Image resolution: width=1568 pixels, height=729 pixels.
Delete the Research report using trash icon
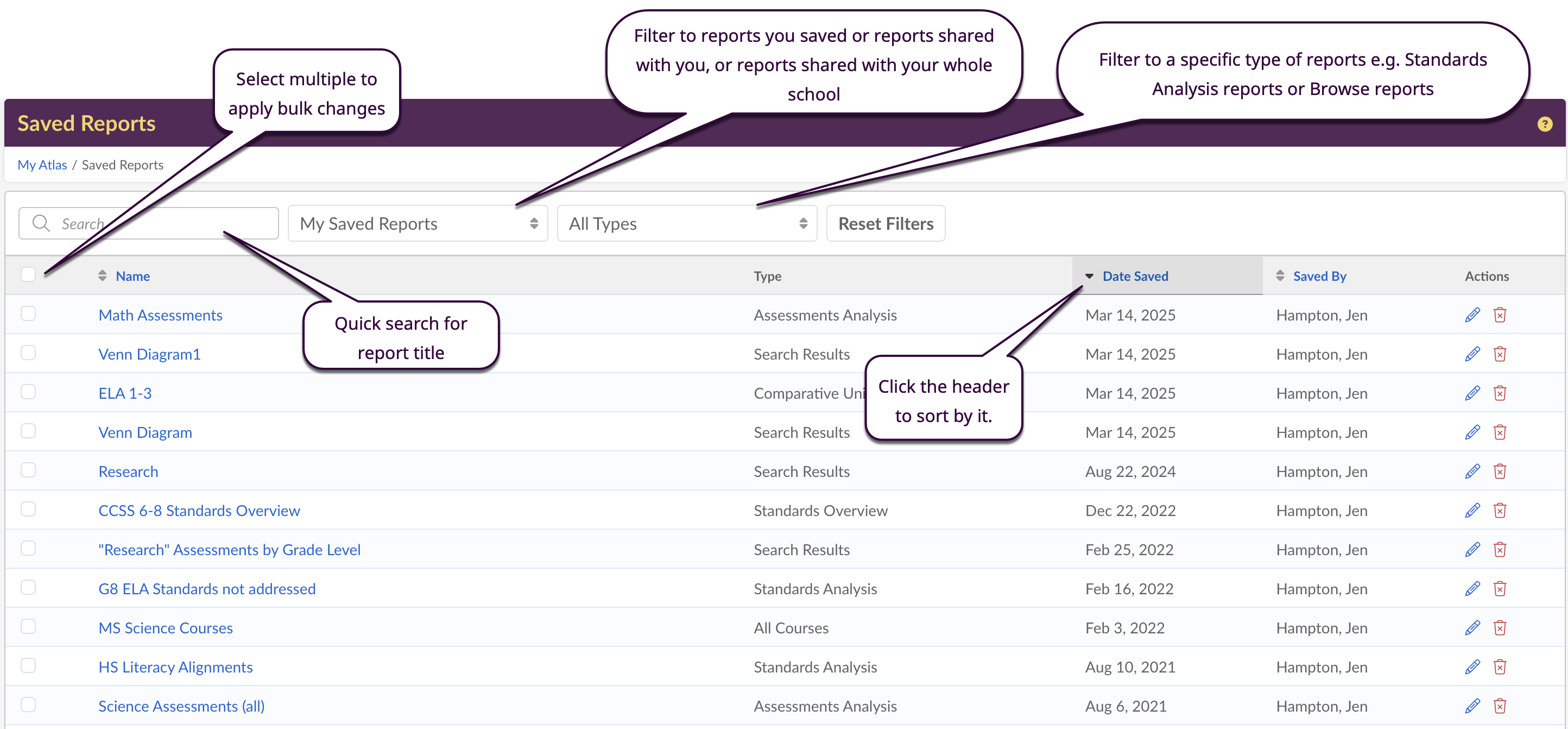click(1499, 472)
